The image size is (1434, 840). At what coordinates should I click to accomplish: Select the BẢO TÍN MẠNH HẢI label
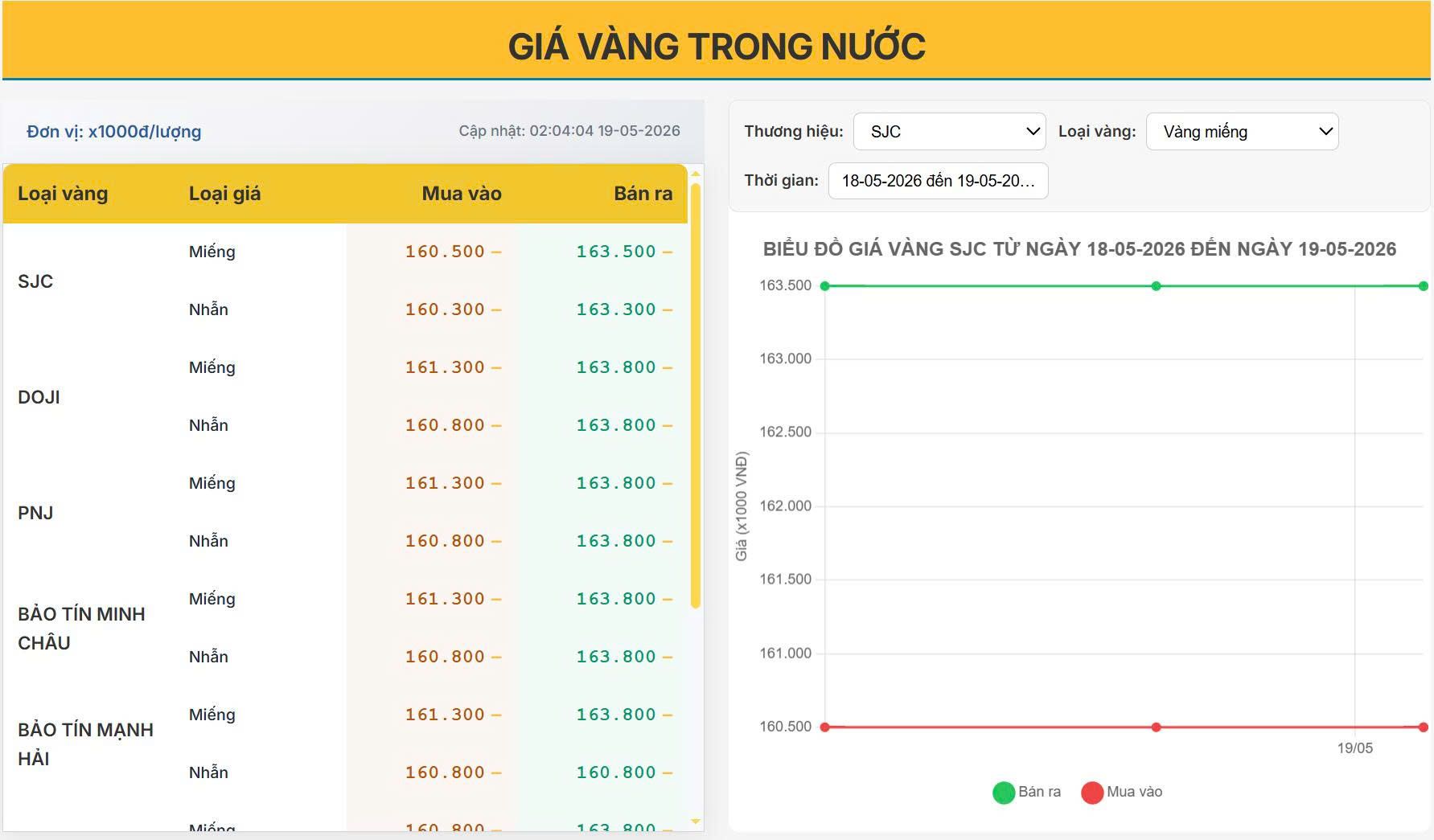[85, 744]
